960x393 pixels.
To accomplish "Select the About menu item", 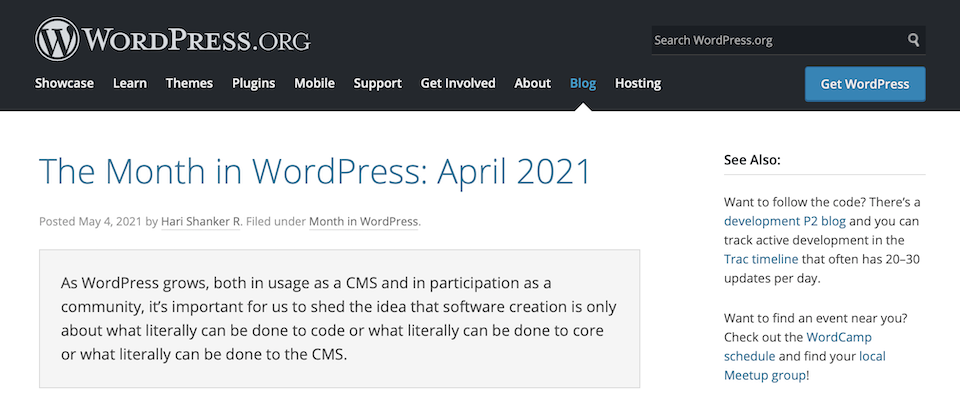I will 533,83.
